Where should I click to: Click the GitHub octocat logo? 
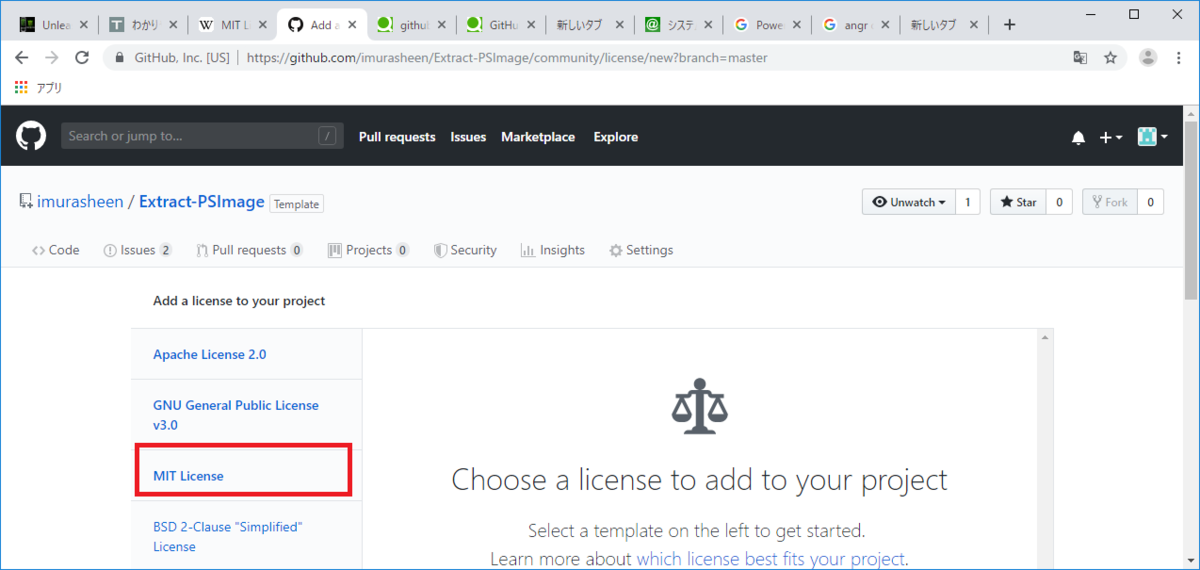(31, 136)
